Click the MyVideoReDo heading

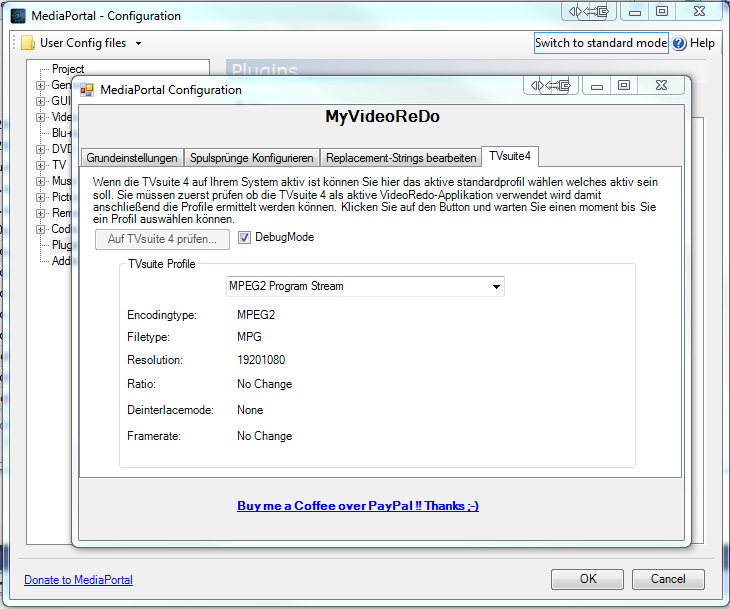(x=382, y=116)
